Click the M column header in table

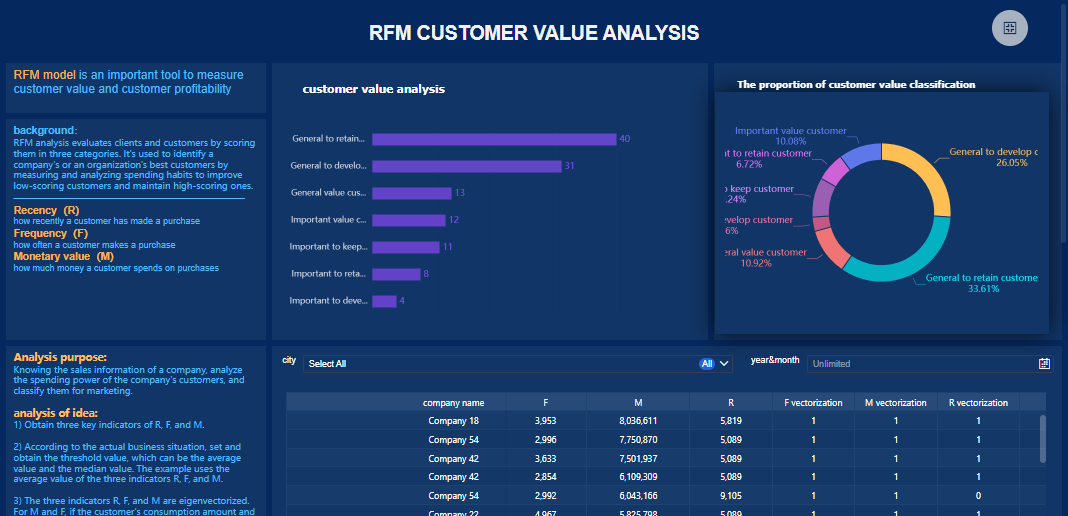click(638, 403)
